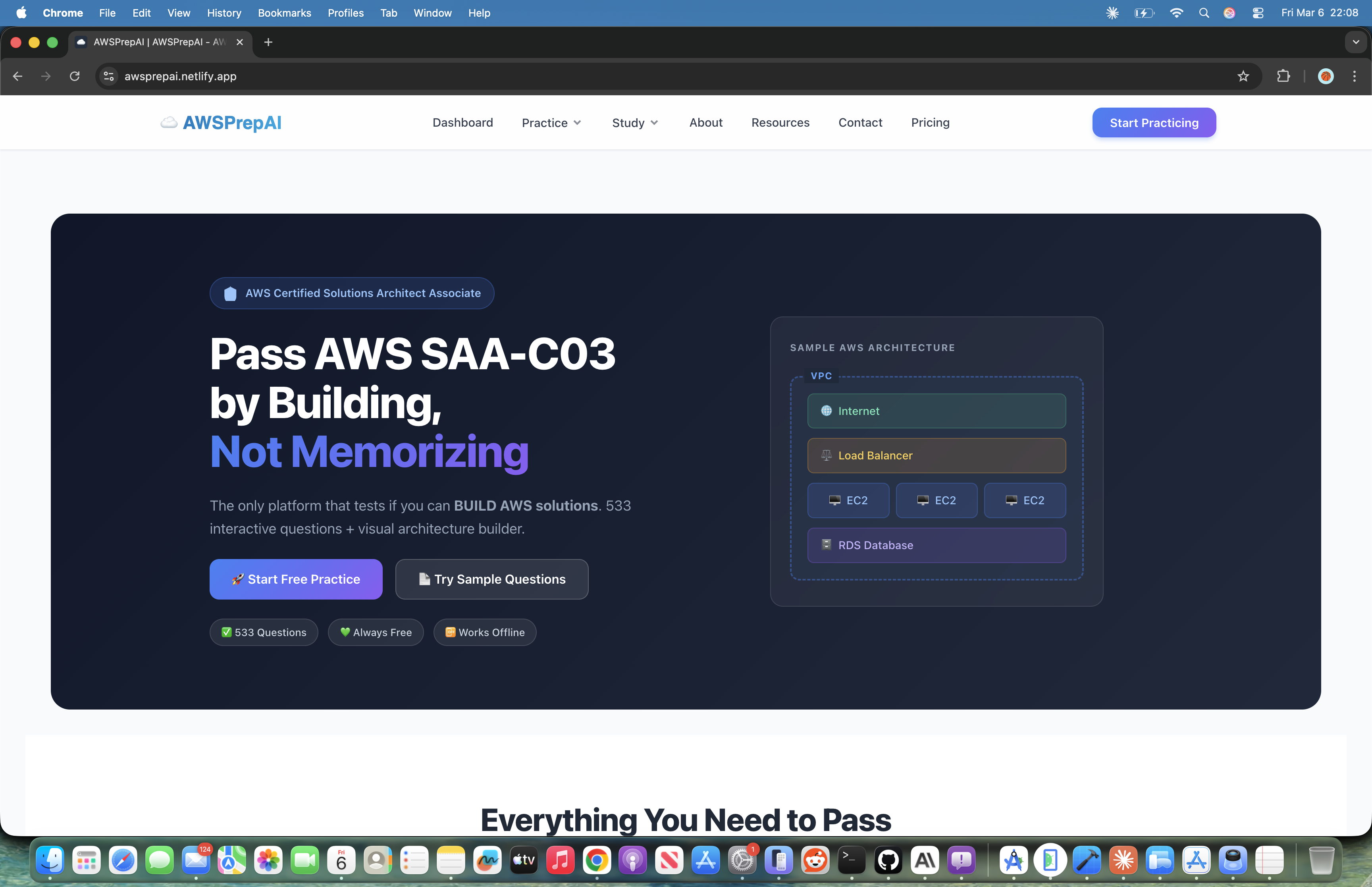Open Reddit from the Dock

point(815,860)
